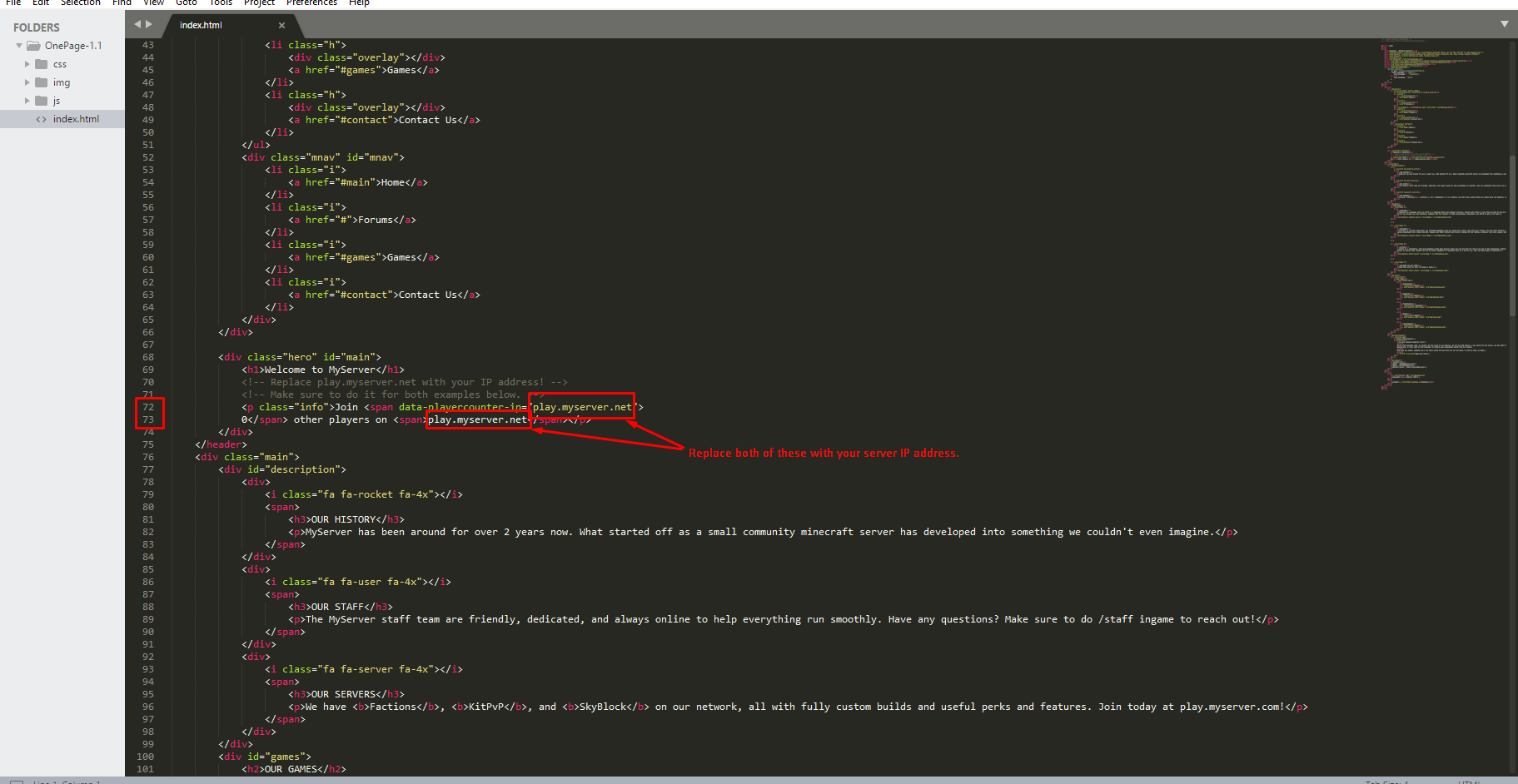Open the Goto menu
Screen dimensions: 1518x784
click(x=187, y=3)
